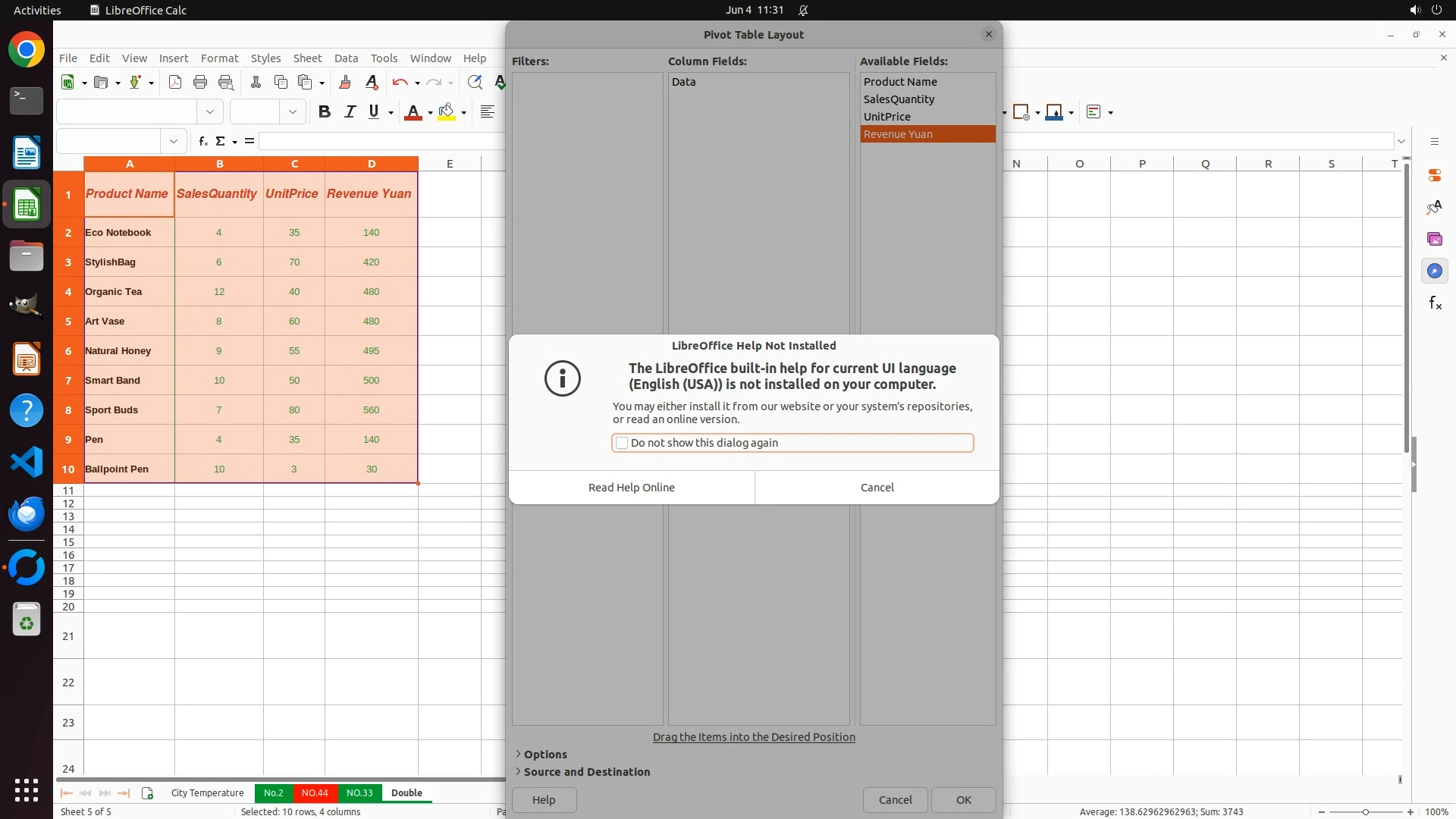The image size is (1456, 819).
Task: Open the font name dropdown arrow
Action: tap(210, 112)
